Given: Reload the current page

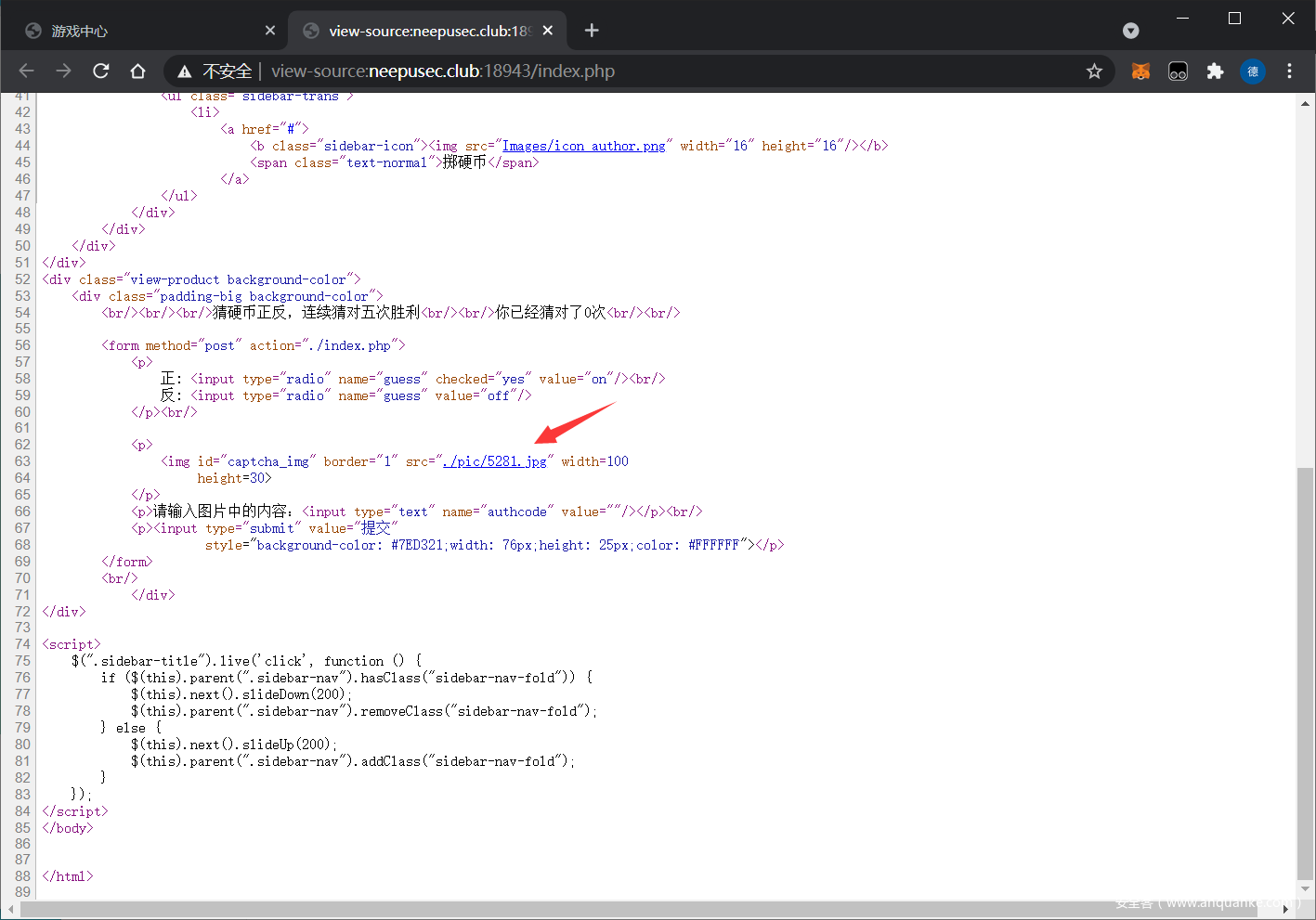Looking at the screenshot, I should coord(101,71).
